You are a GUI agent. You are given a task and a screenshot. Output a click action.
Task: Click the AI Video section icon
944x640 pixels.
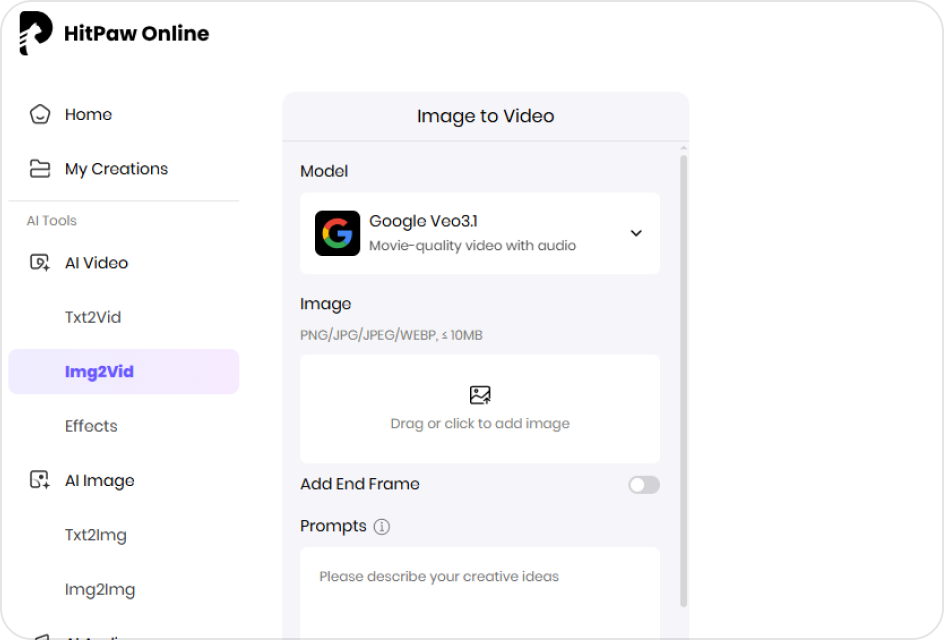(40, 263)
